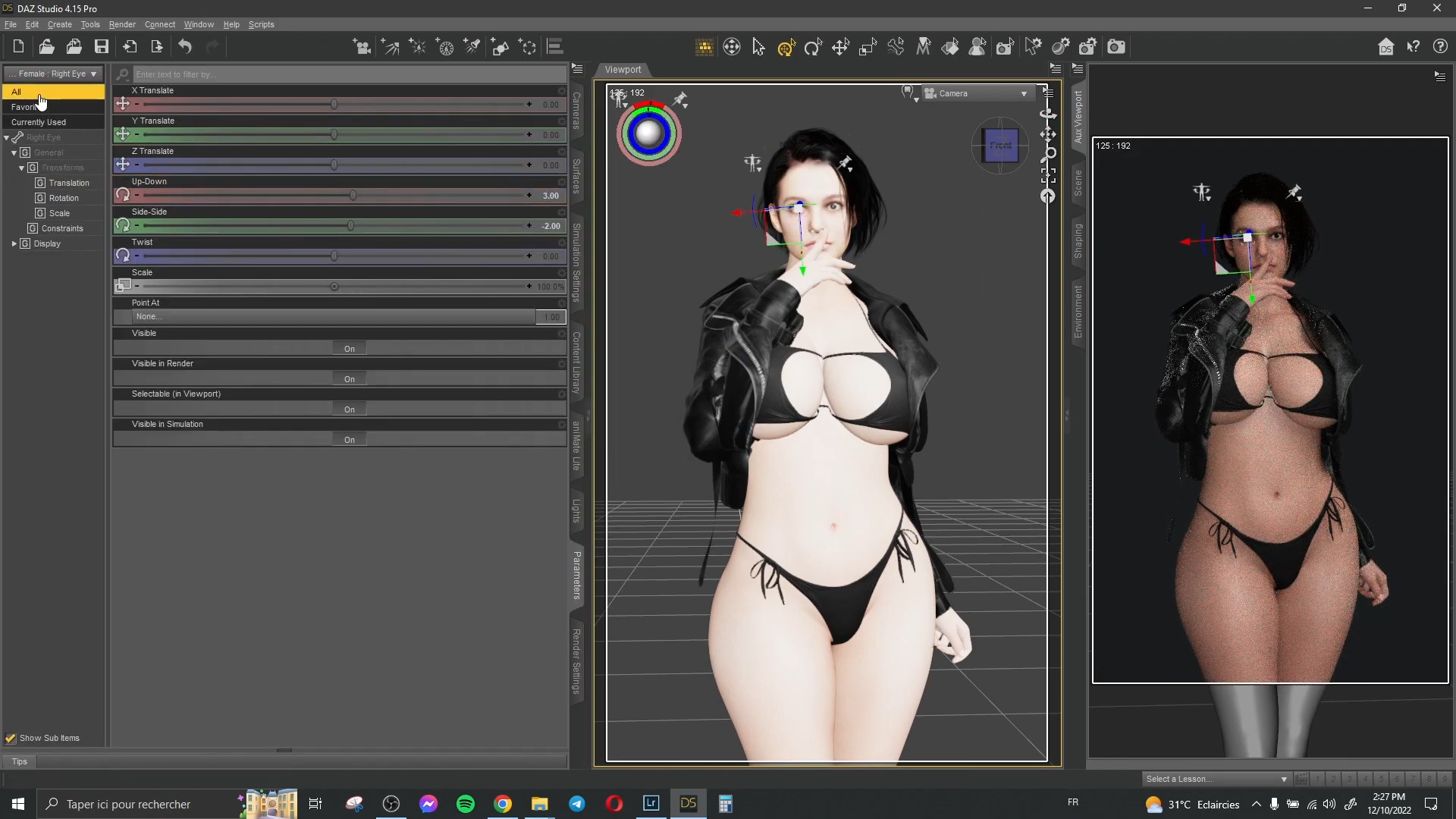Open the Tips bar

[x=20, y=761]
